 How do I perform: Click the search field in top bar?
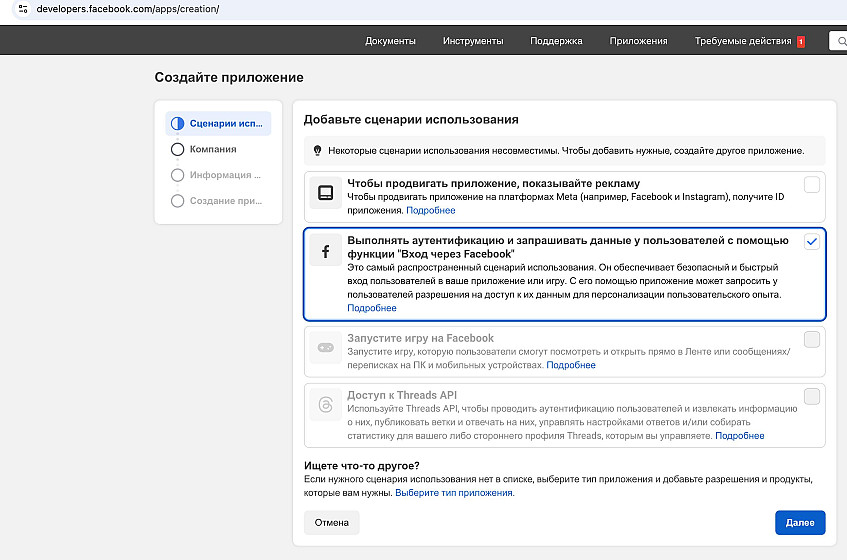(838, 41)
